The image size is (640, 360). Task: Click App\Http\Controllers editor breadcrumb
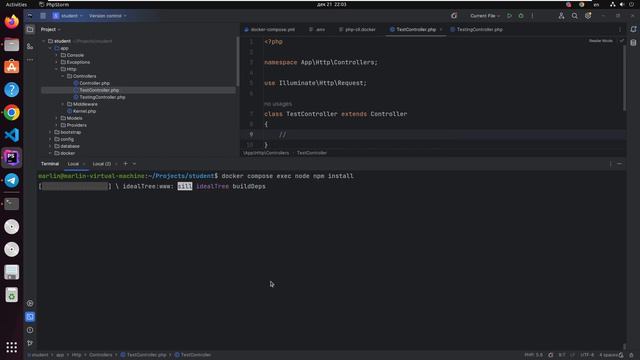(266, 153)
